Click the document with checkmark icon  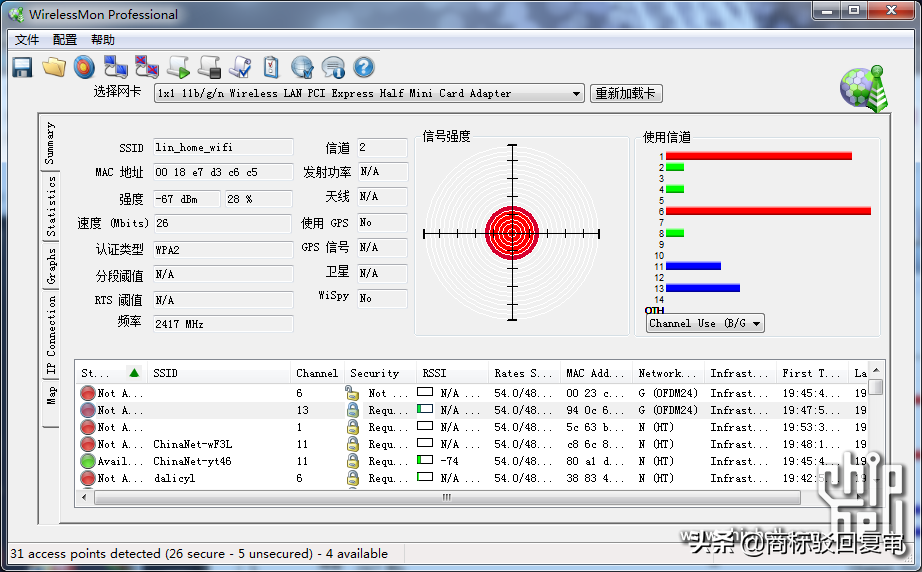(x=240, y=67)
